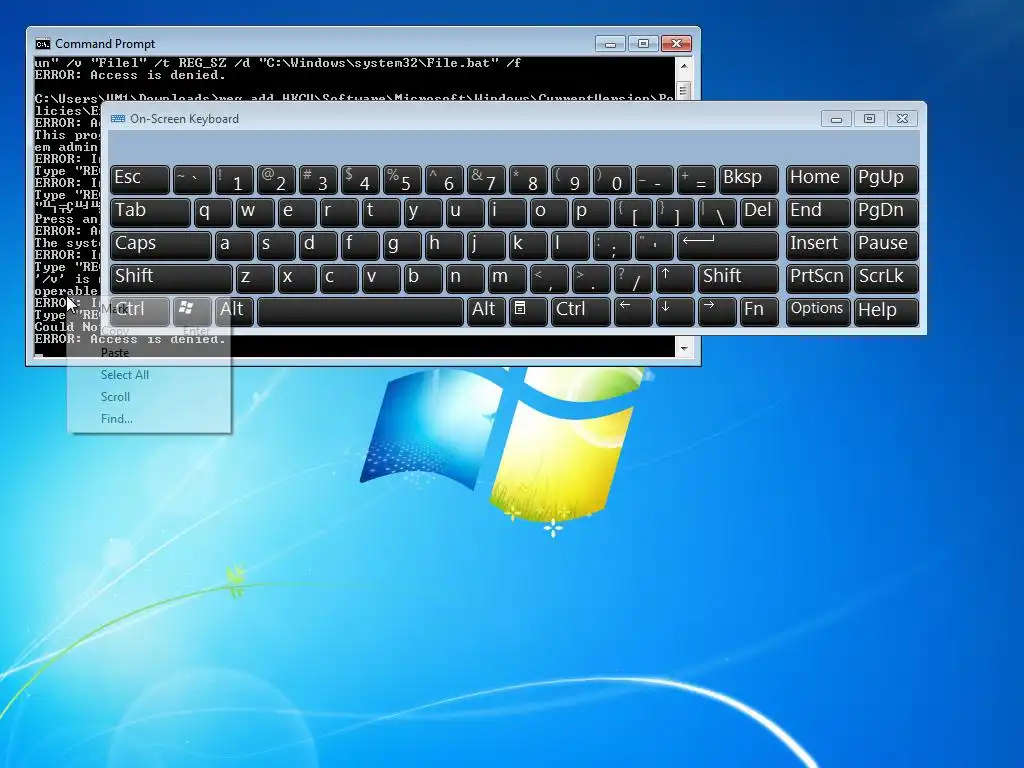Click the Options key on keyboard

818,311
